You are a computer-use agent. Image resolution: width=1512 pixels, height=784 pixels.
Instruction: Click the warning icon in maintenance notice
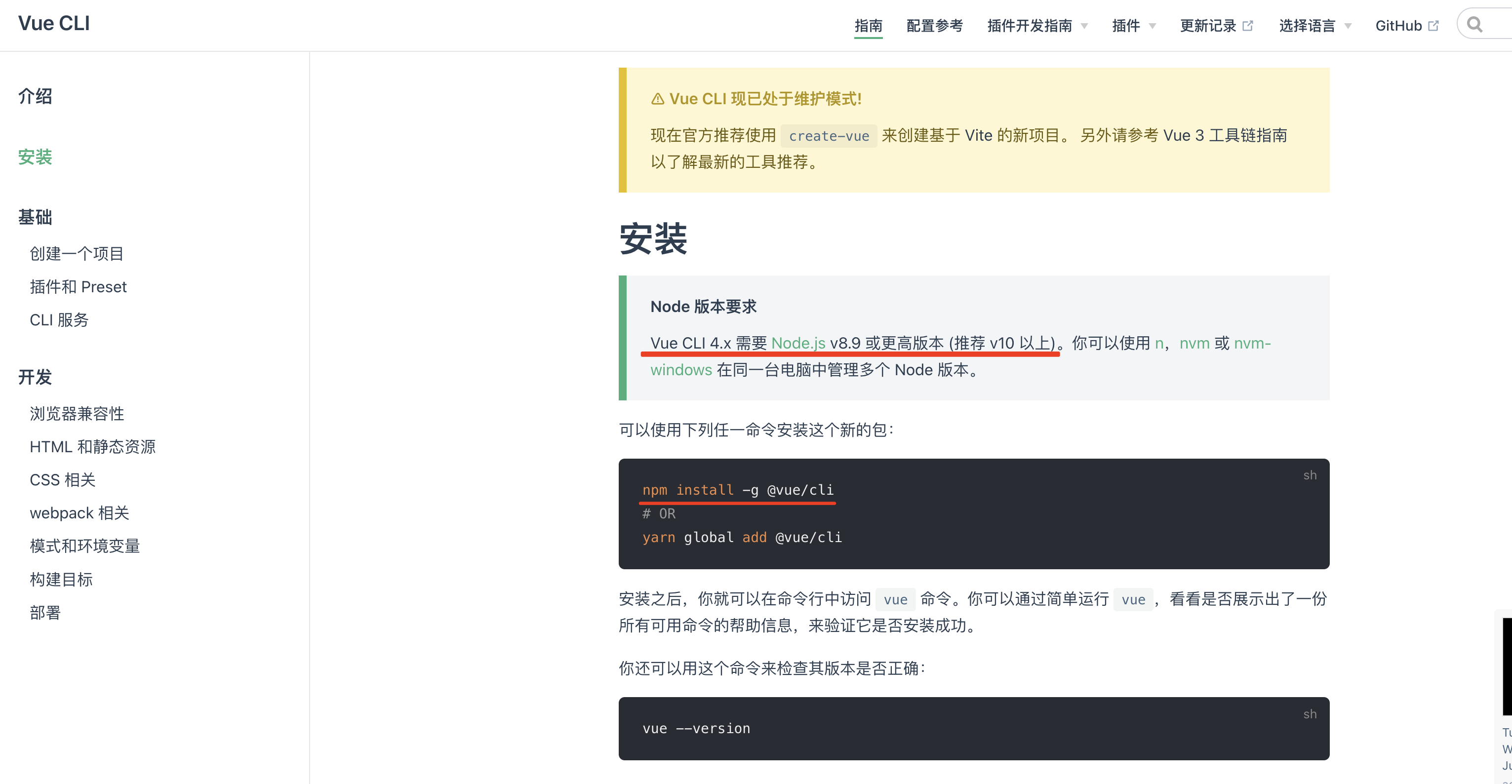coord(657,99)
